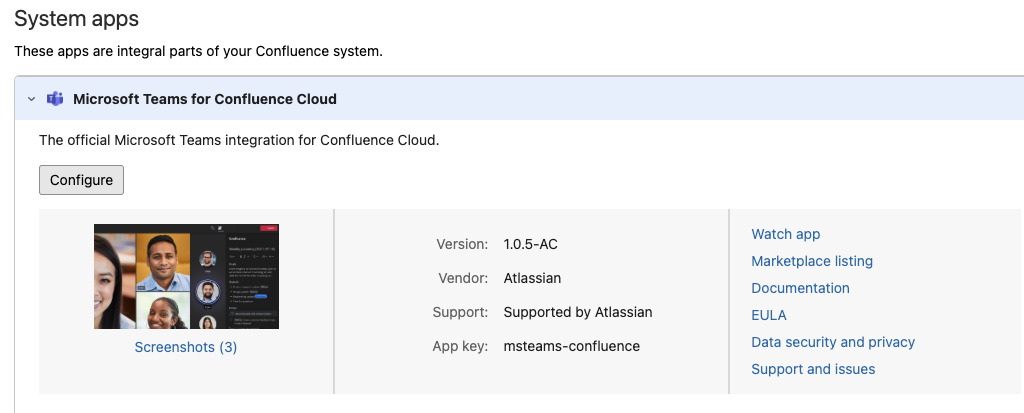Open the Screenshots (3) link
The width and height of the screenshot is (1024, 413).
(186, 347)
